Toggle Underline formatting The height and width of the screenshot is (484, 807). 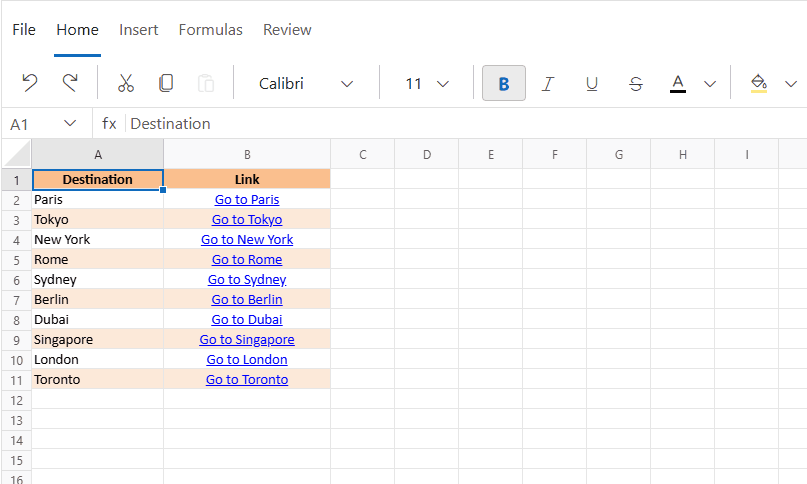(592, 83)
